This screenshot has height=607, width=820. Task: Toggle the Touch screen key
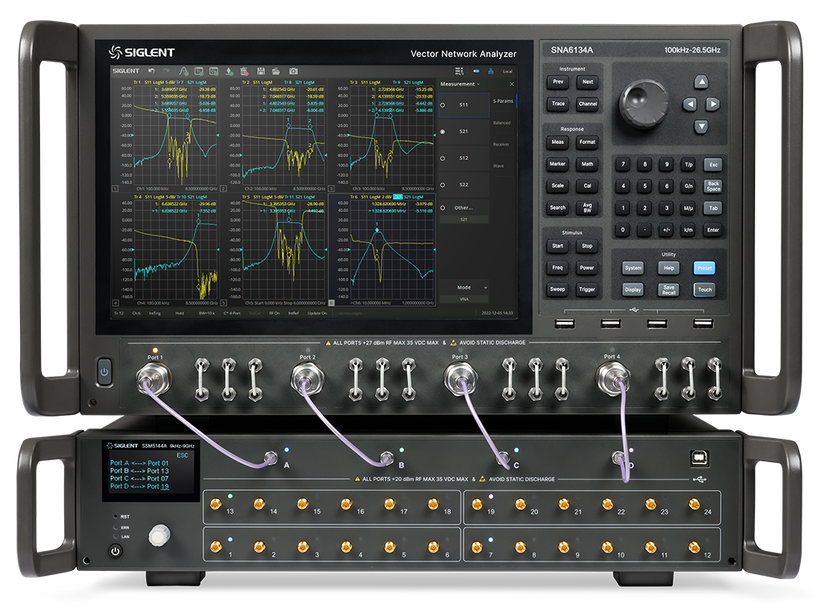[x=704, y=290]
